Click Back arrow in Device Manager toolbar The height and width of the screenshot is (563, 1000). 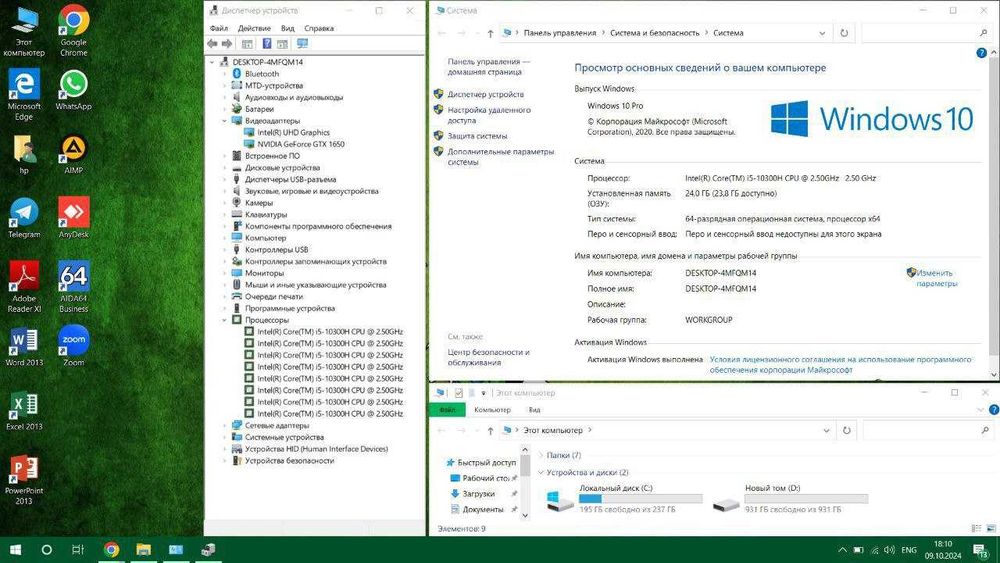pyautogui.click(x=212, y=43)
